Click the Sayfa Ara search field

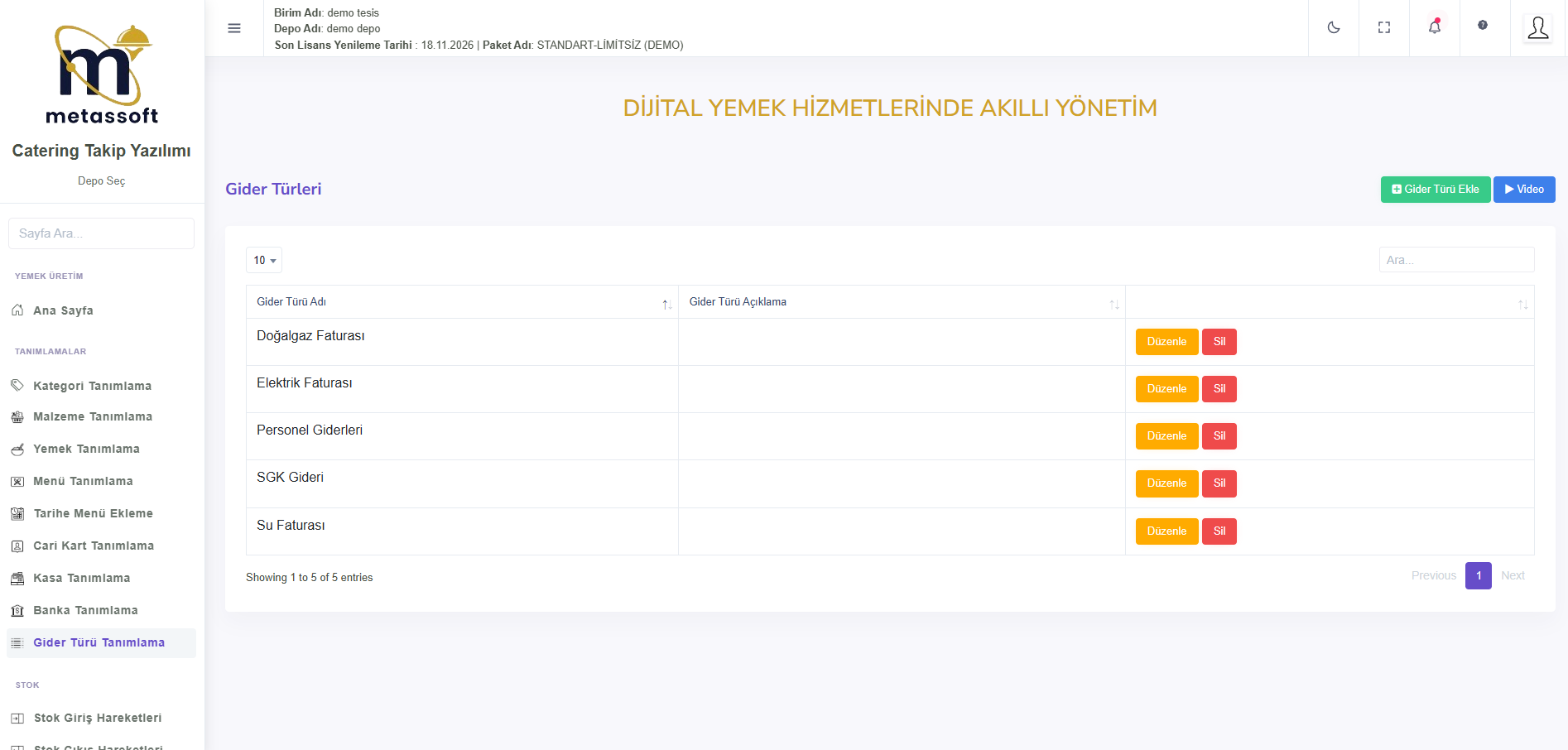coord(101,233)
